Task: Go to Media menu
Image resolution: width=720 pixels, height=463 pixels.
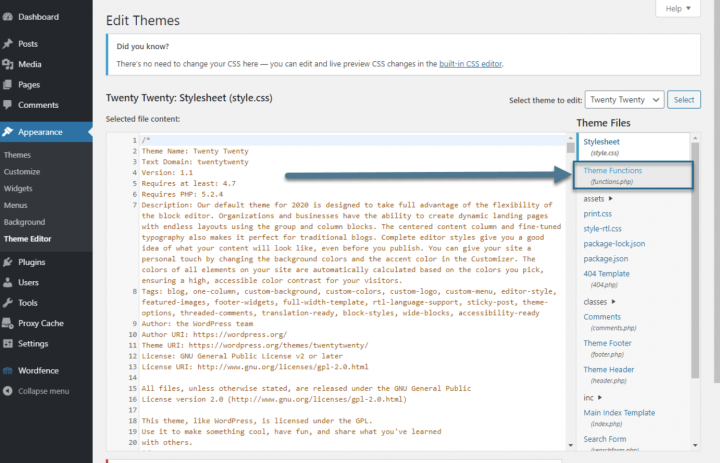Action: (x=30, y=64)
